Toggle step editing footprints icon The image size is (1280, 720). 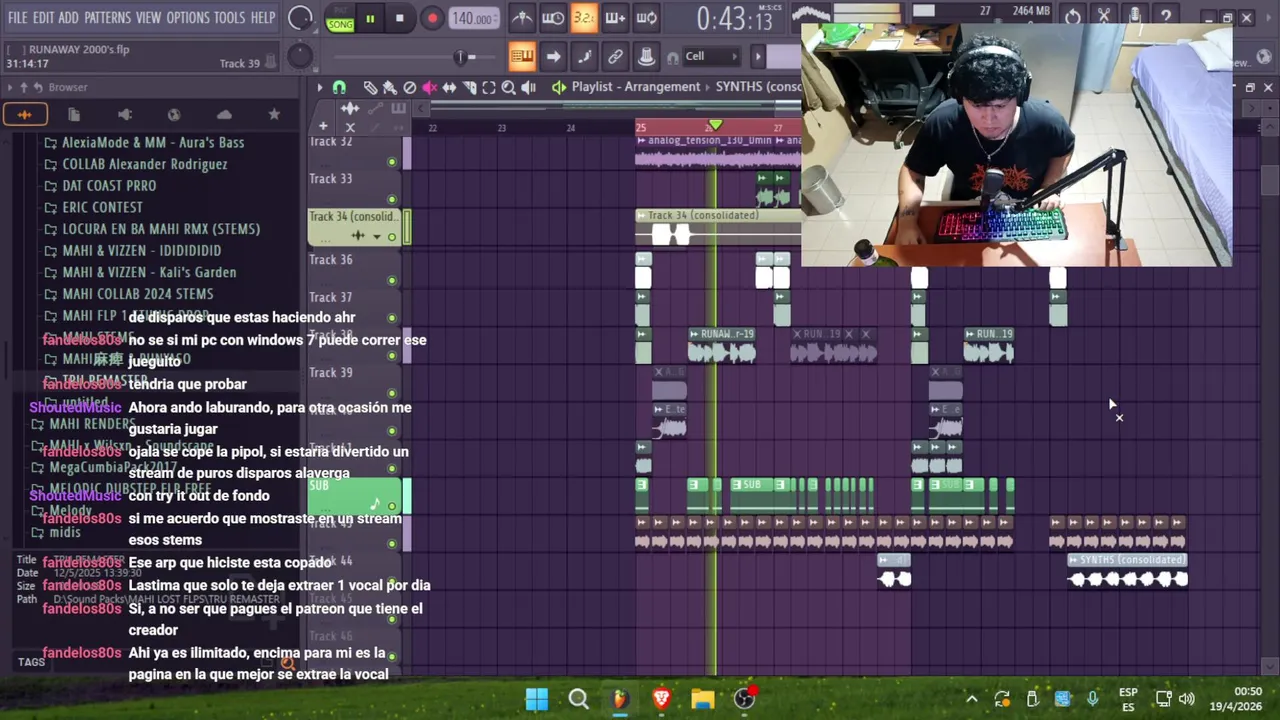pos(584,56)
